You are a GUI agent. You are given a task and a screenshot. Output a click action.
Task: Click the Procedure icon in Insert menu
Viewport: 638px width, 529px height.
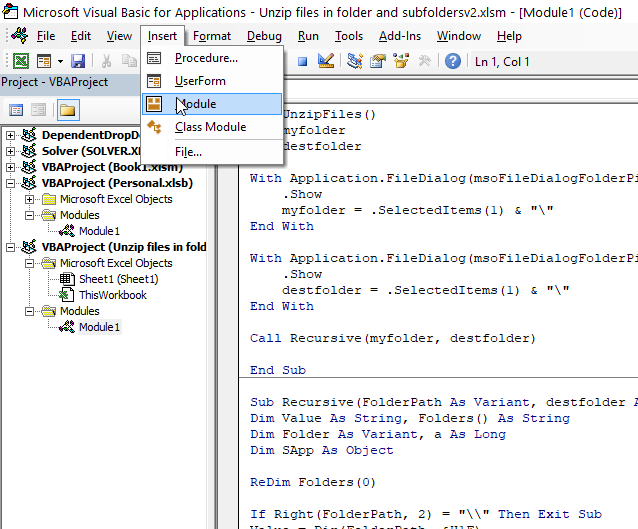(x=154, y=58)
